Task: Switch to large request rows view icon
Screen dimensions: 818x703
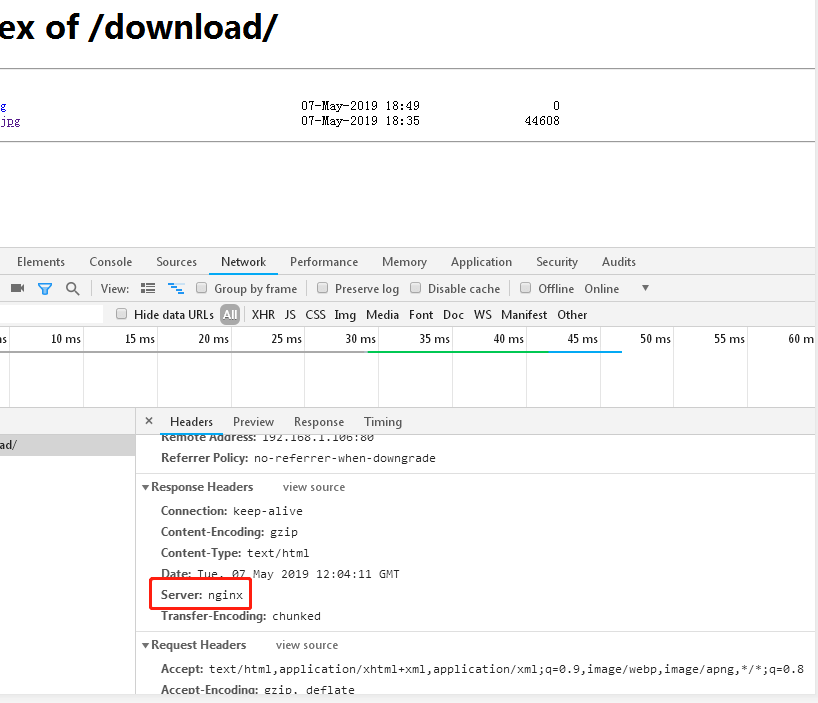Action: (x=148, y=289)
